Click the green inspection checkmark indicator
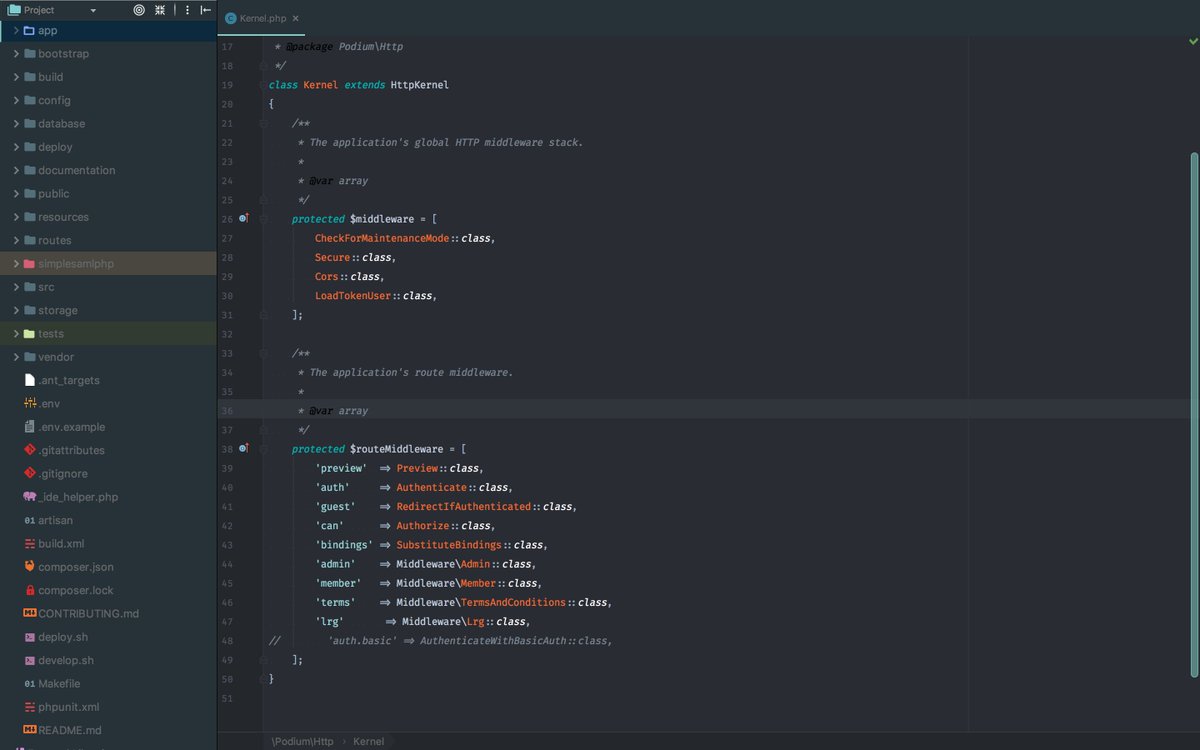Screen dimensions: 1200x750 pos(1193,42)
